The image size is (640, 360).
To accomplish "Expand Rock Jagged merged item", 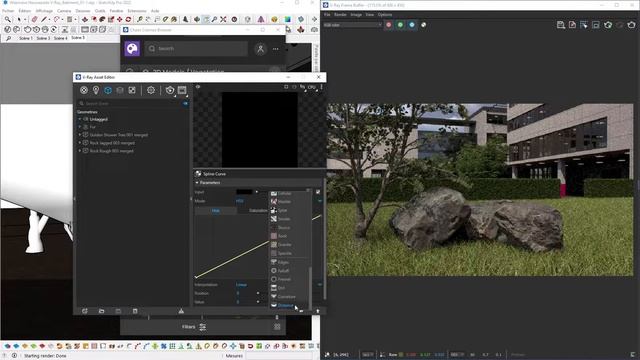I will tap(80, 143).
